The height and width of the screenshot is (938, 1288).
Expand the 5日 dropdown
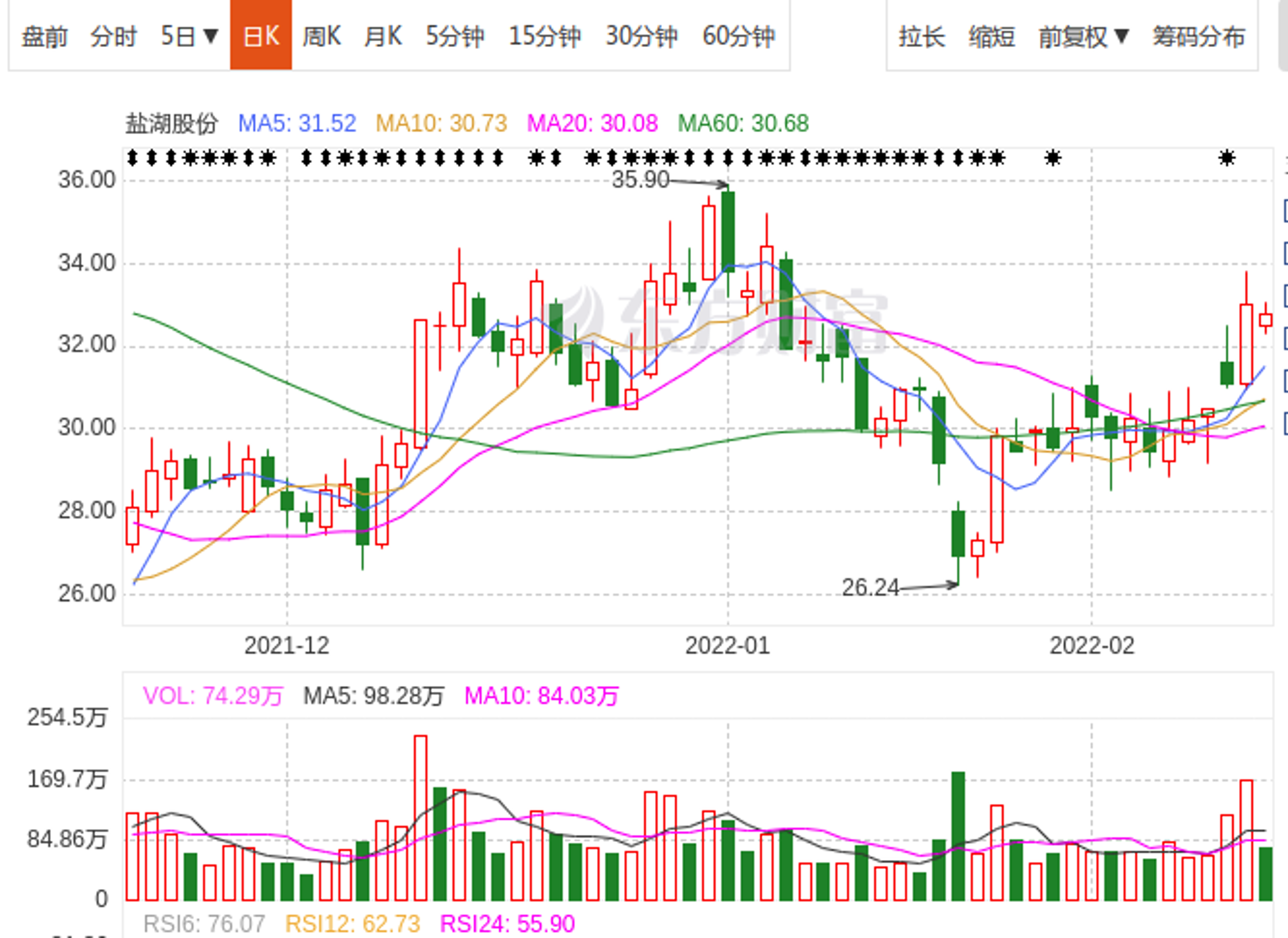click(189, 36)
